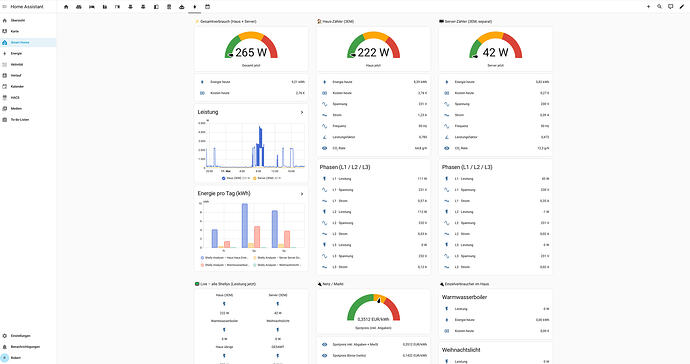Open the car view tab icon
This screenshot has width=690, height=364.
click(79, 7)
